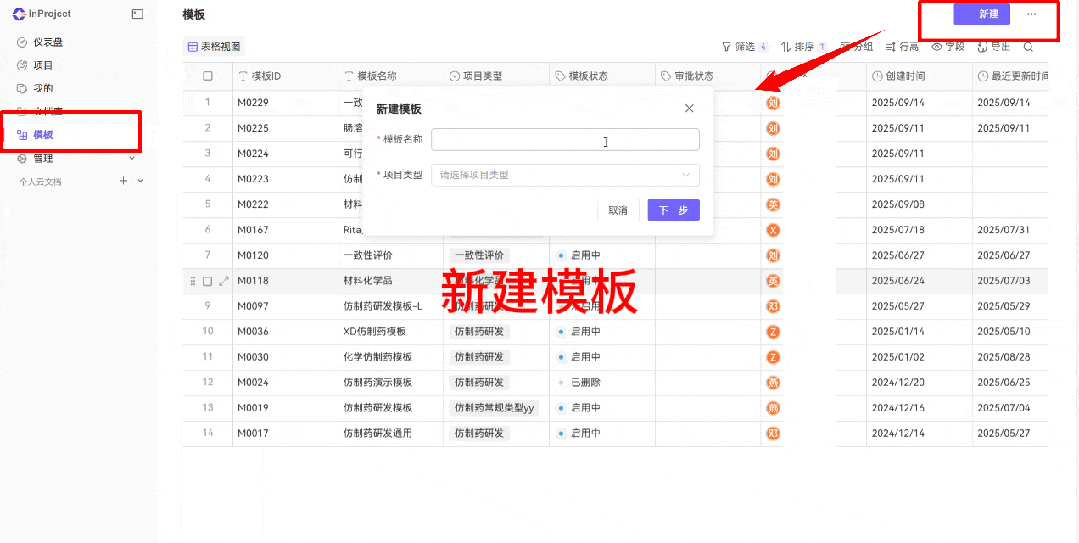
Task: Click template name 仿制药演示模板
Action: (x=377, y=383)
